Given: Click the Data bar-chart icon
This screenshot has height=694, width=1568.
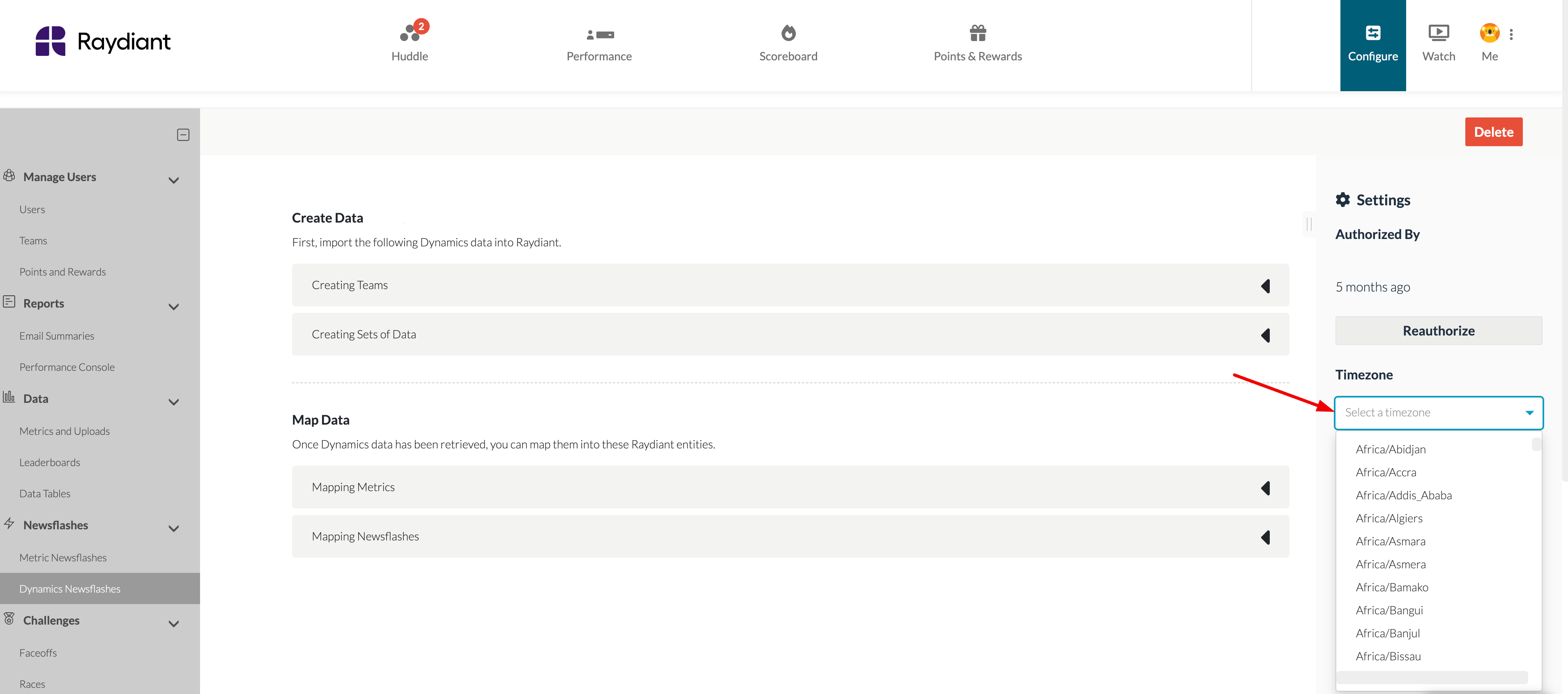Looking at the screenshot, I should point(9,397).
